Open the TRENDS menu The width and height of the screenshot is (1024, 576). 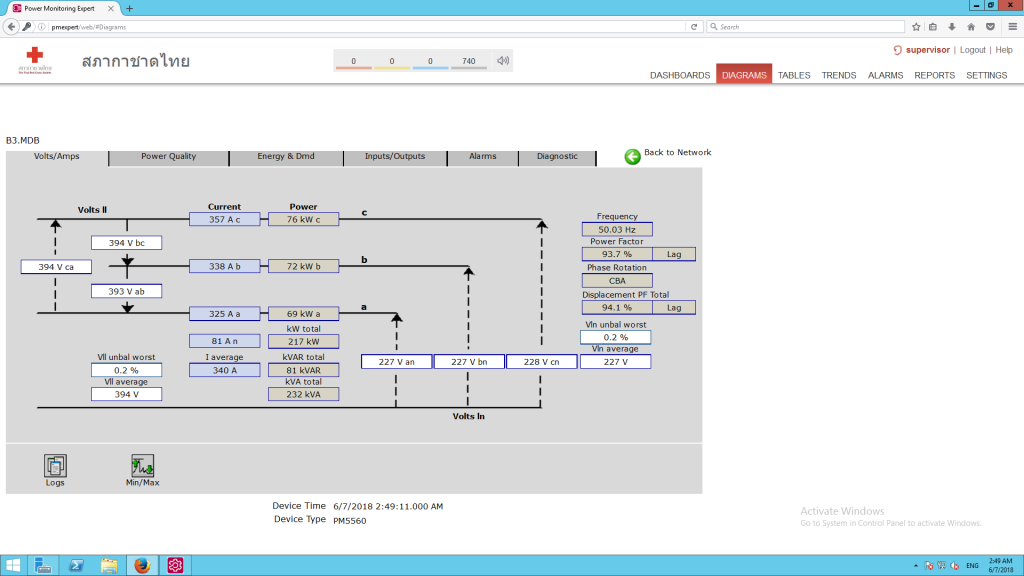[839, 75]
